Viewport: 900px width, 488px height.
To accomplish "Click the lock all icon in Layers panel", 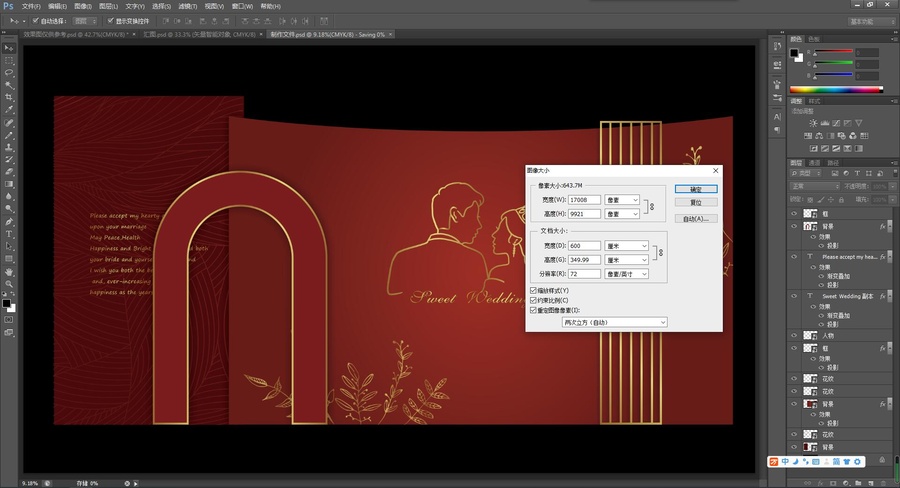I will tap(841, 200).
